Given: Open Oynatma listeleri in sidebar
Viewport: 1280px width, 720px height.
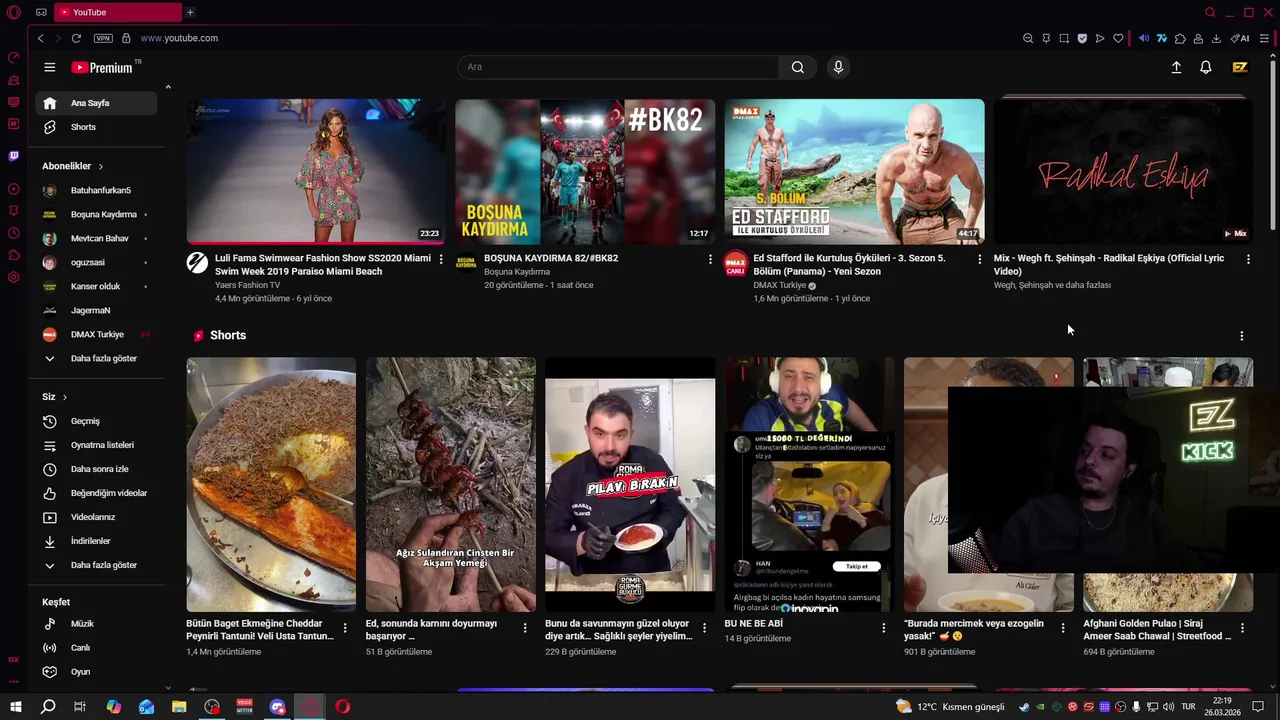Looking at the screenshot, I should point(97,445).
